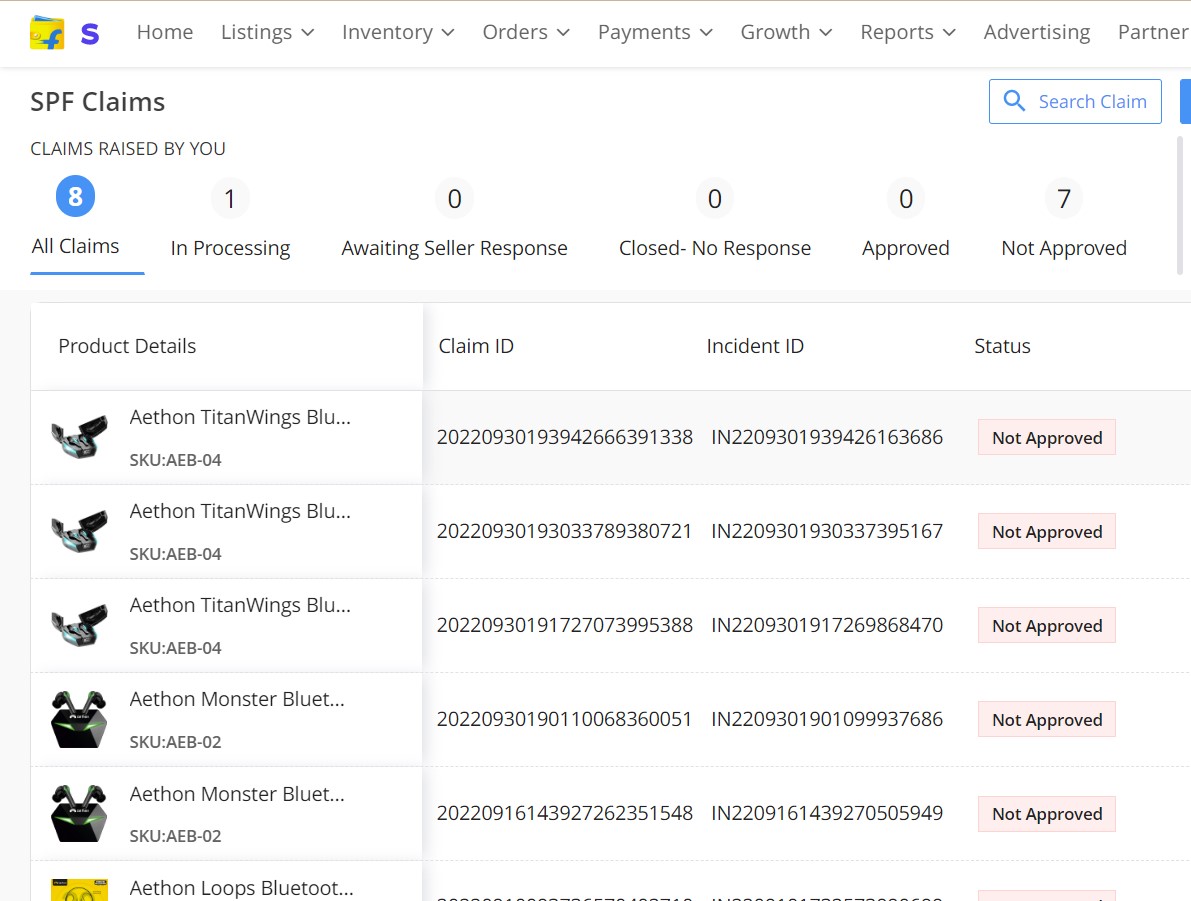
Task: Click Incident ID IN2209301939426163686
Action: point(826,437)
